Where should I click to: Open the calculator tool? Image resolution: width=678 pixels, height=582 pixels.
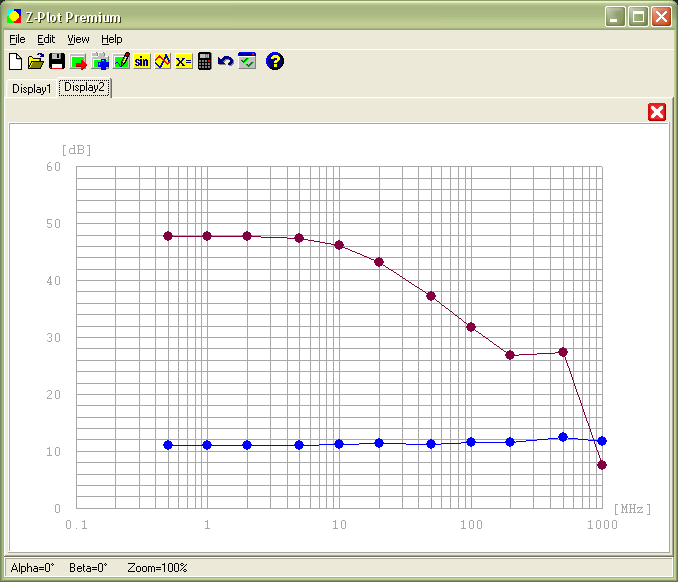[205, 62]
